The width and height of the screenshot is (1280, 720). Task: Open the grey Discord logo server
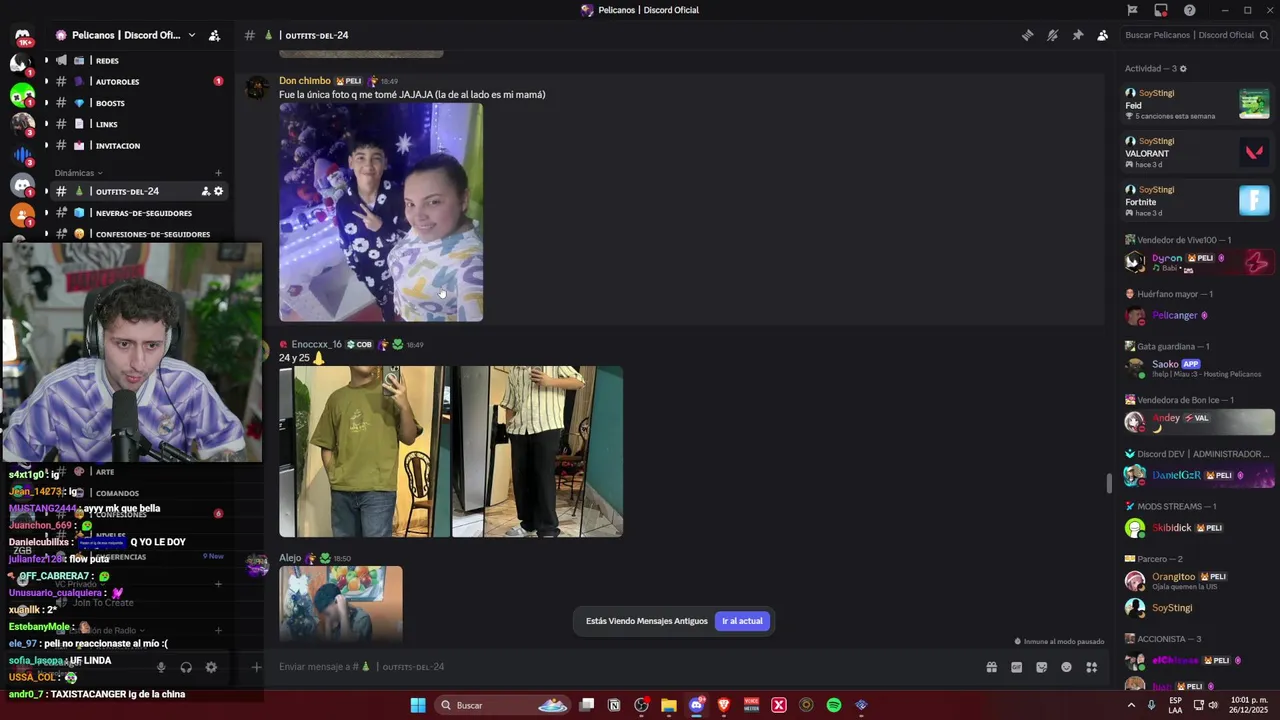click(x=22, y=185)
